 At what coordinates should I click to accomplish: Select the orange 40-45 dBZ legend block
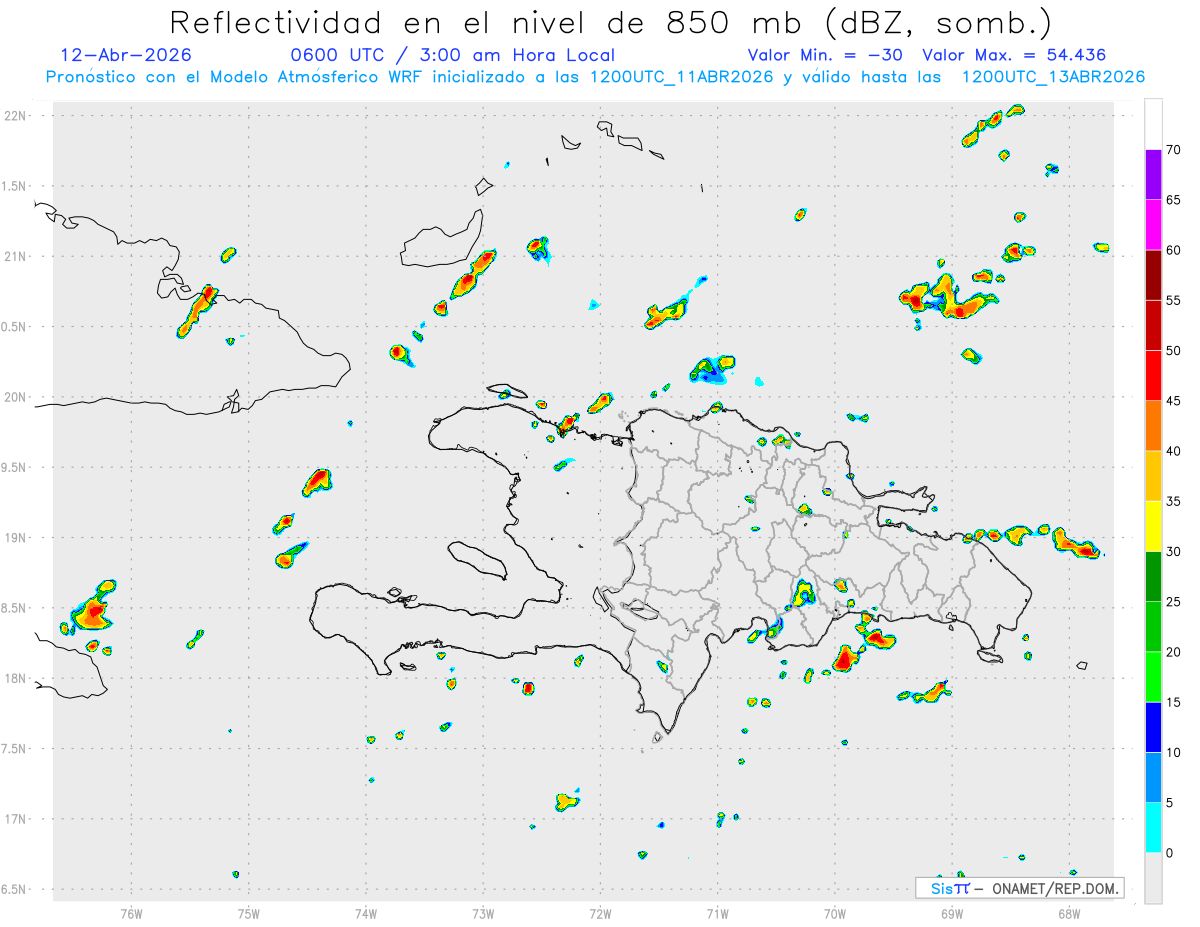click(1153, 426)
